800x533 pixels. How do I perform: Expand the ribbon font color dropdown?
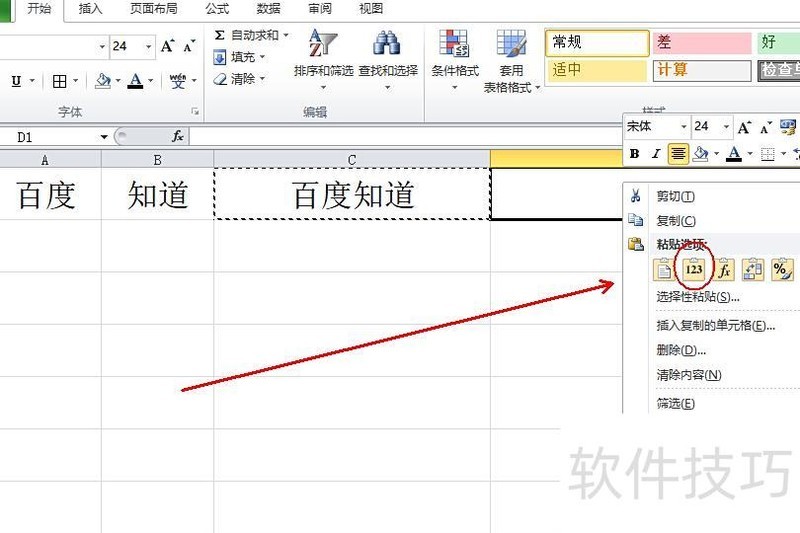[x=151, y=81]
